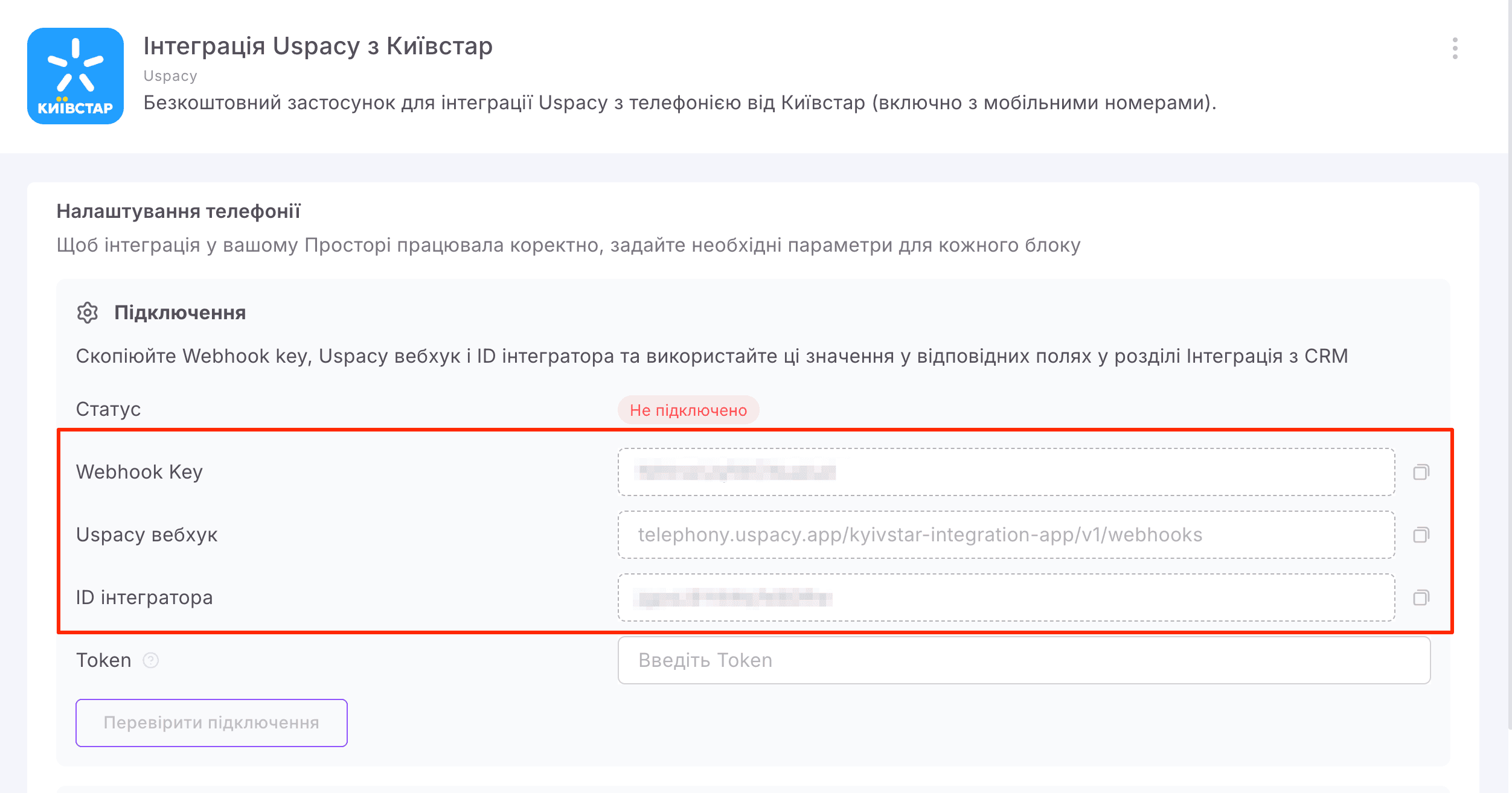Click the Kyivstar app logo
This screenshot has height=793, width=1512.
[x=74, y=75]
